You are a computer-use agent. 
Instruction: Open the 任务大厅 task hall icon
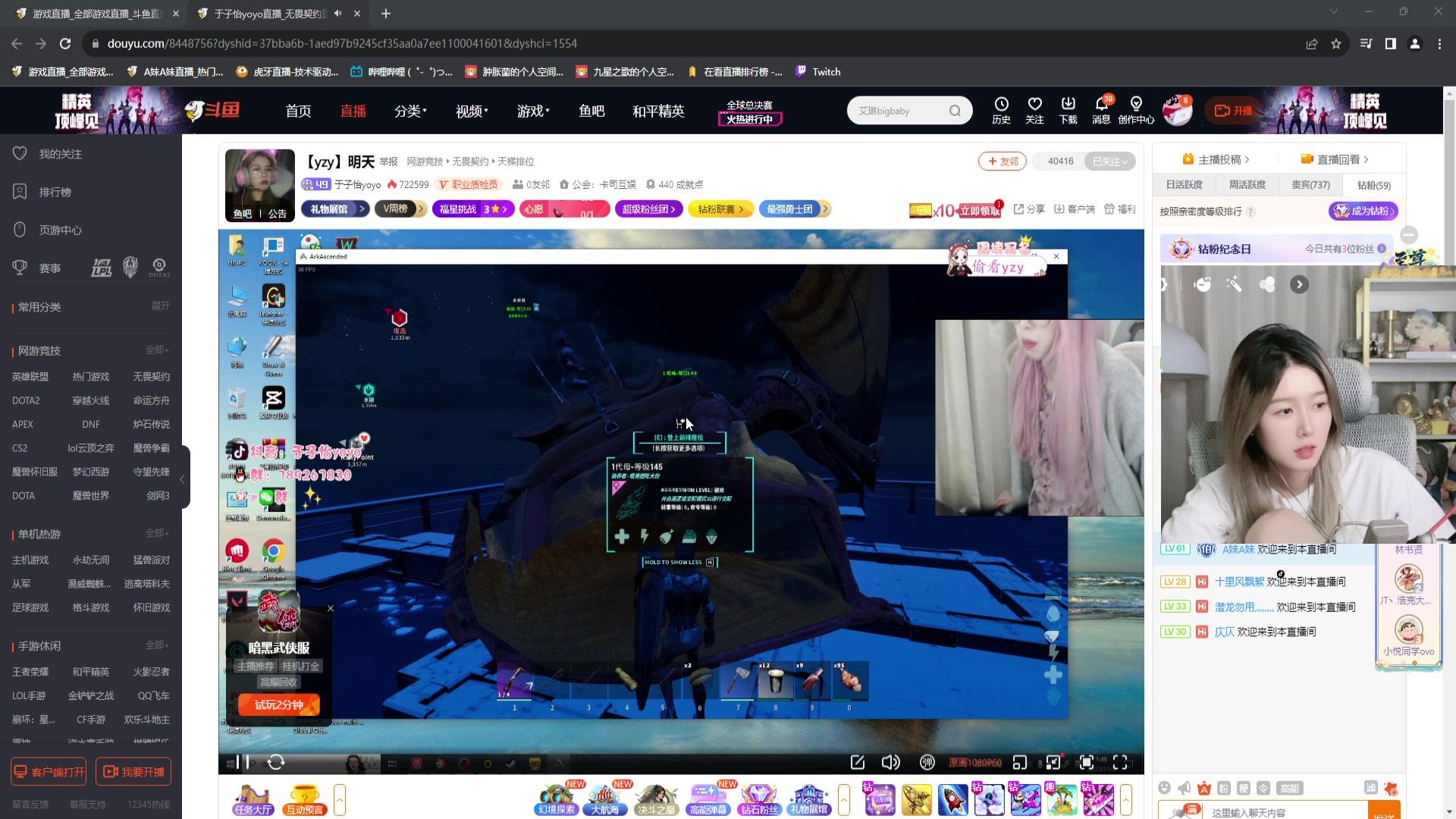pyautogui.click(x=253, y=800)
